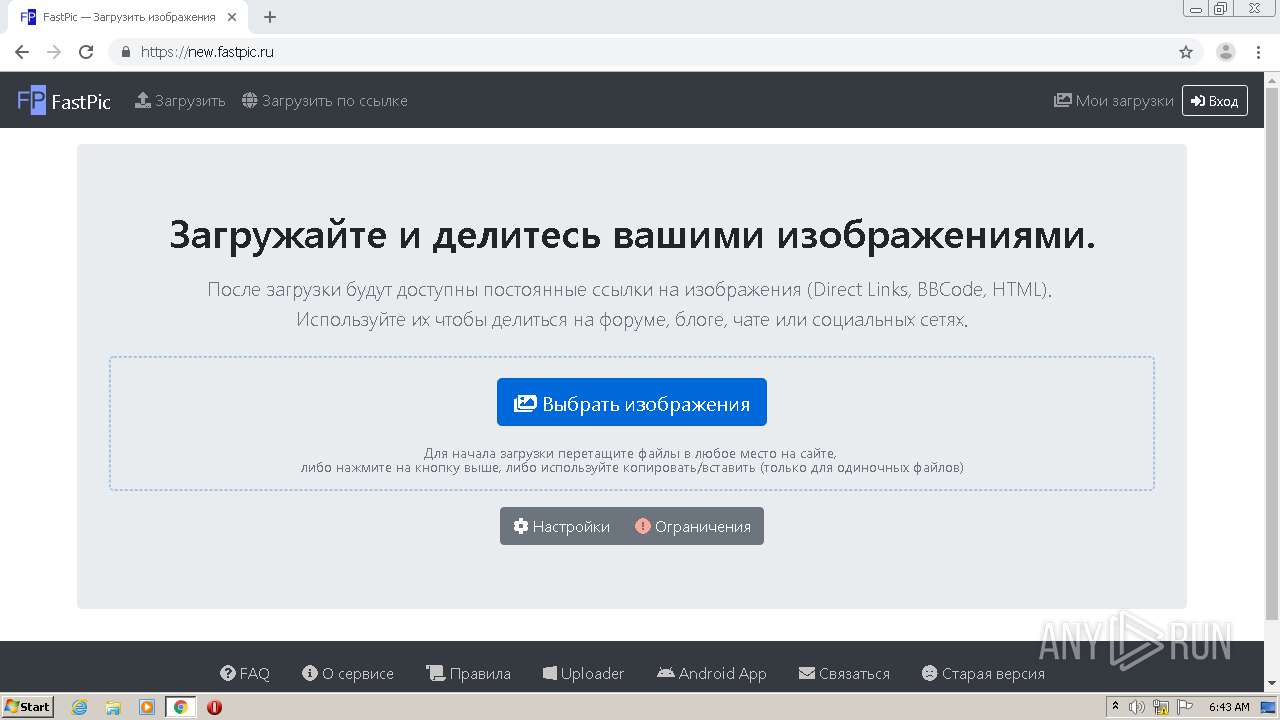The height and width of the screenshot is (720, 1280).
Task: Click the question mark FAQ icon
Action: pos(228,673)
